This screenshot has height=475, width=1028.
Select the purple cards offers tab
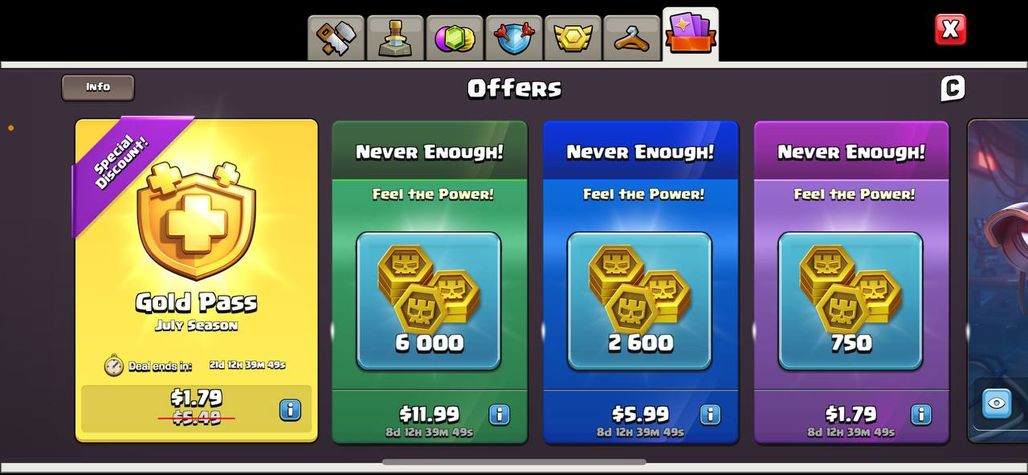point(690,34)
